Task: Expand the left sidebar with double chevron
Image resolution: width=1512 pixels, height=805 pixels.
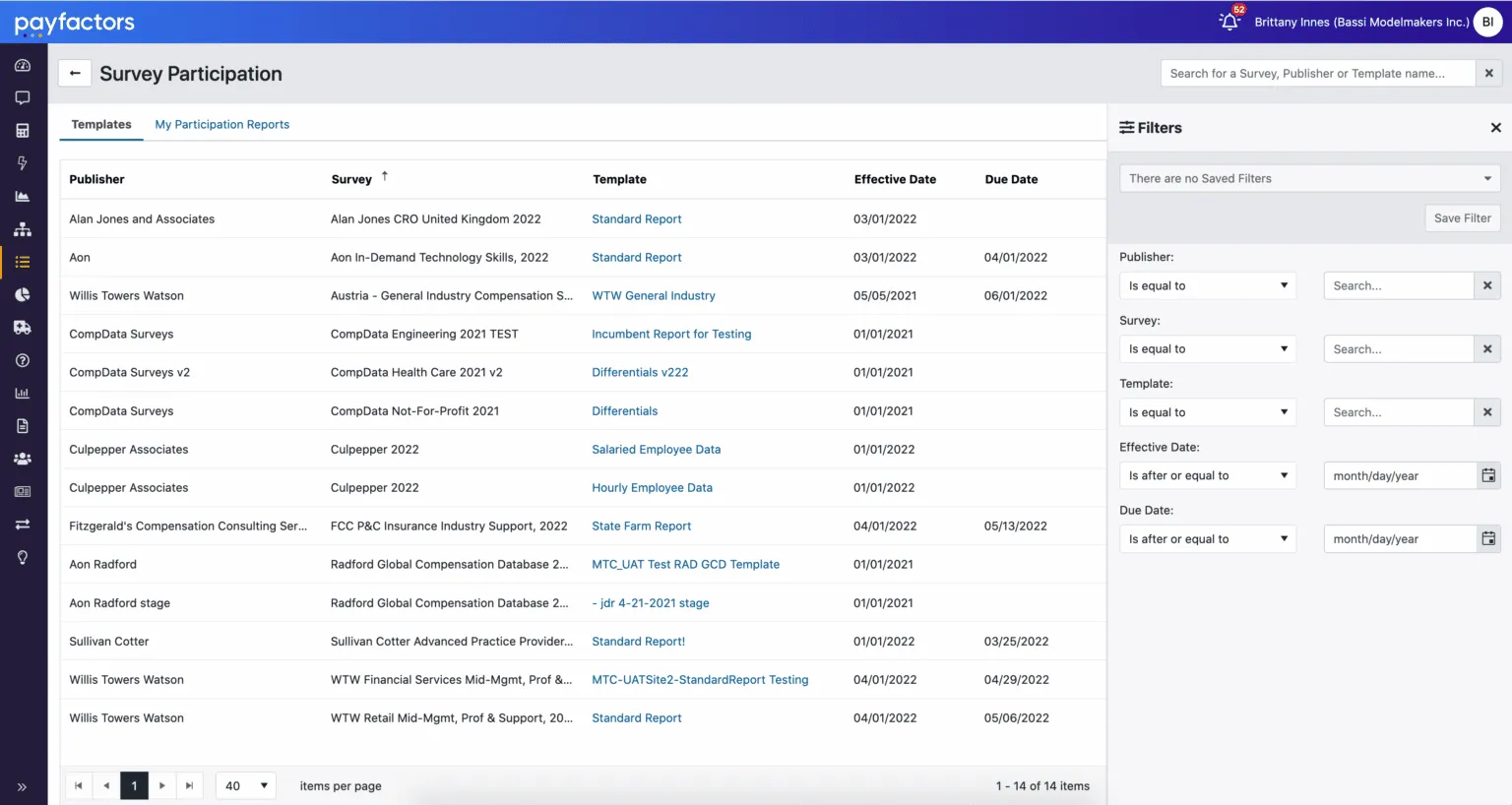Action: point(22,787)
